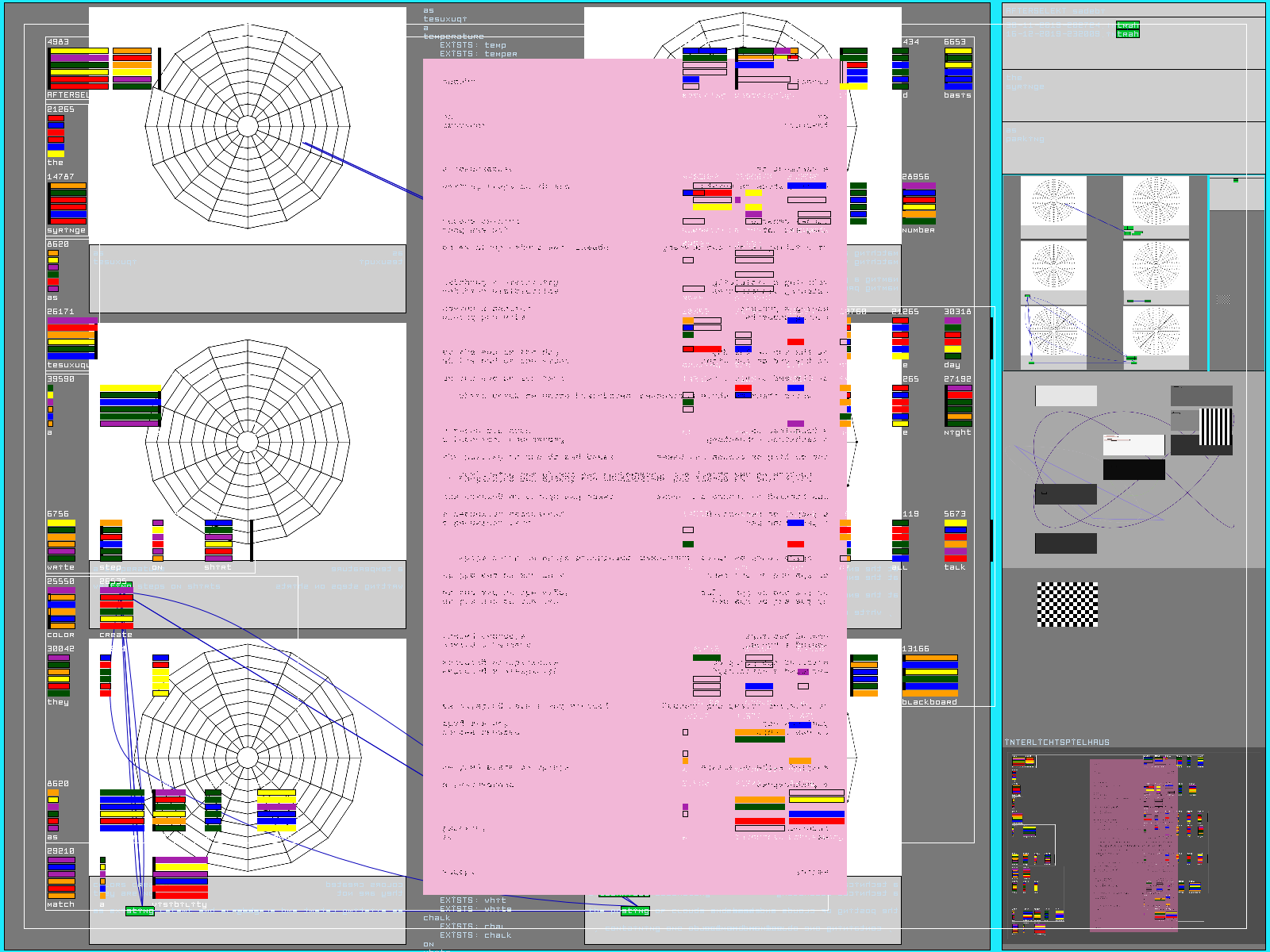Screen dimensions: 1270x952
Task: Select the 'night' color bar stack
Action: 958,406
